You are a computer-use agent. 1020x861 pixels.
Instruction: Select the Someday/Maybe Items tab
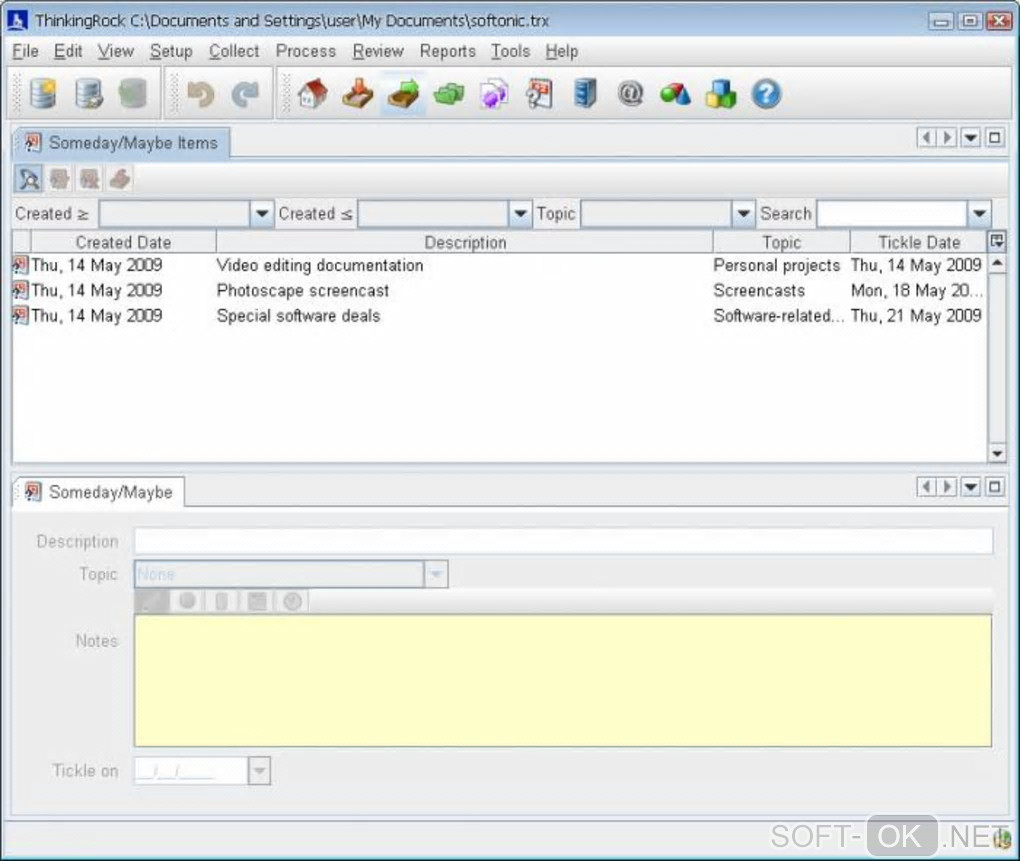click(x=122, y=142)
